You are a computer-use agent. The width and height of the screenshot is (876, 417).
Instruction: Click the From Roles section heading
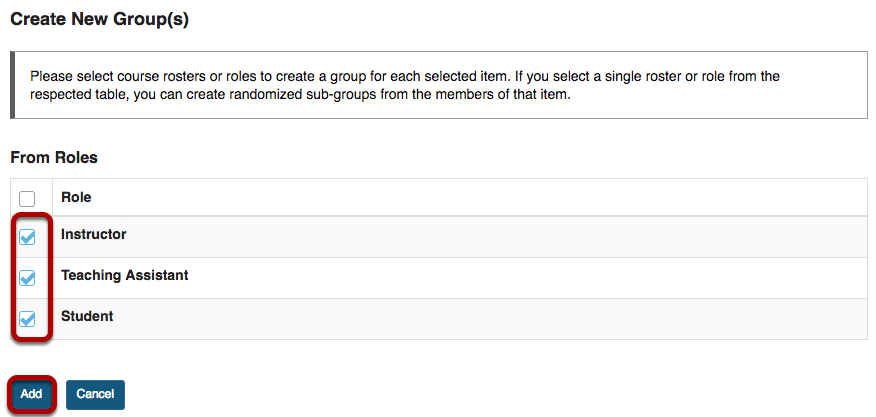point(54,157)
